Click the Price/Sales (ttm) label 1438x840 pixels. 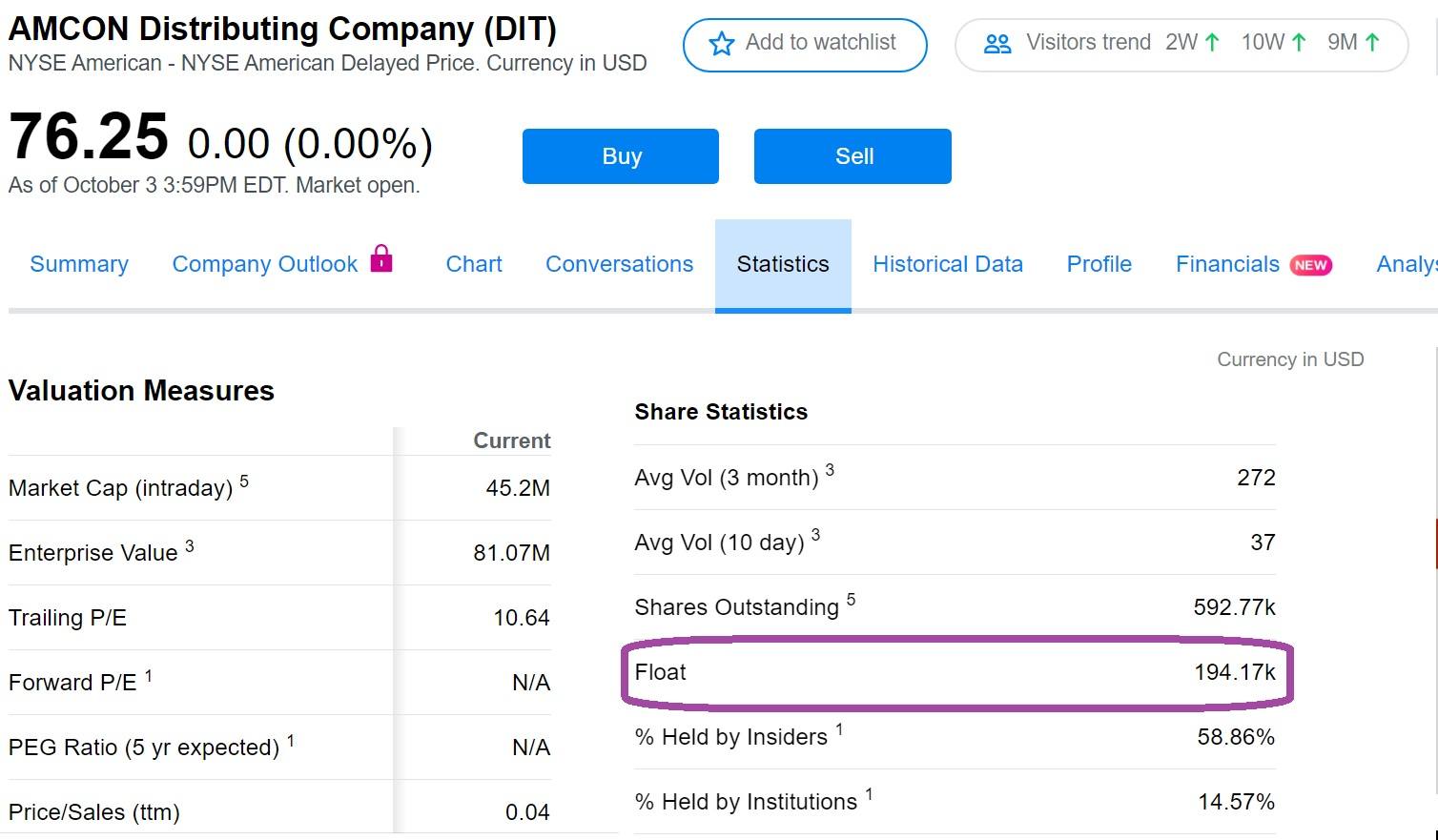[94, 812]
